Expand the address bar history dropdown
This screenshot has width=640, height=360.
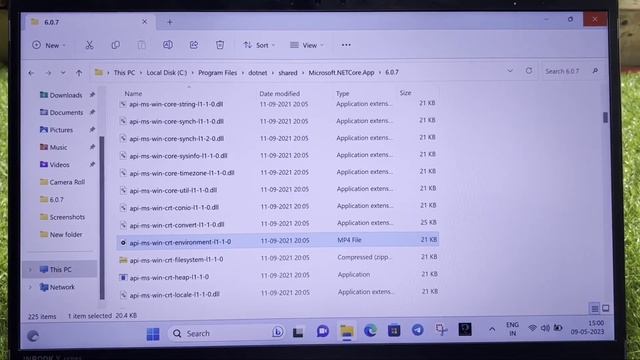tap(510, 71)
